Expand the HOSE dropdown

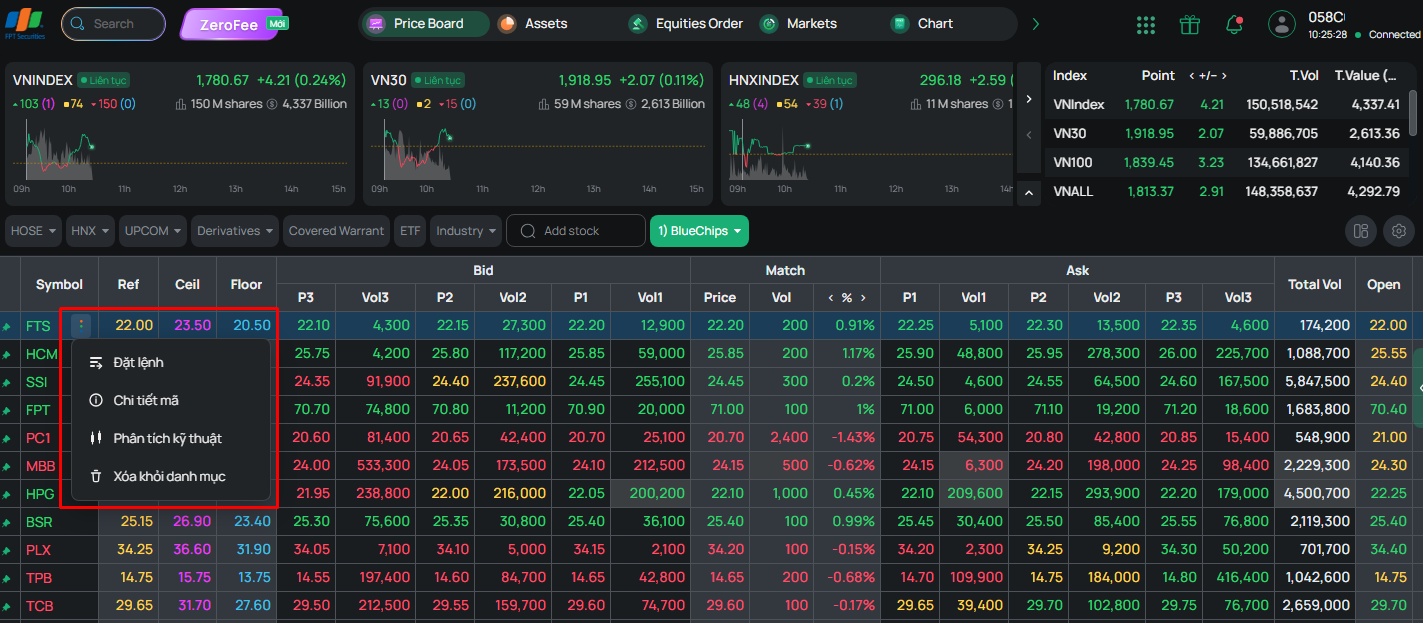[33, 231]
